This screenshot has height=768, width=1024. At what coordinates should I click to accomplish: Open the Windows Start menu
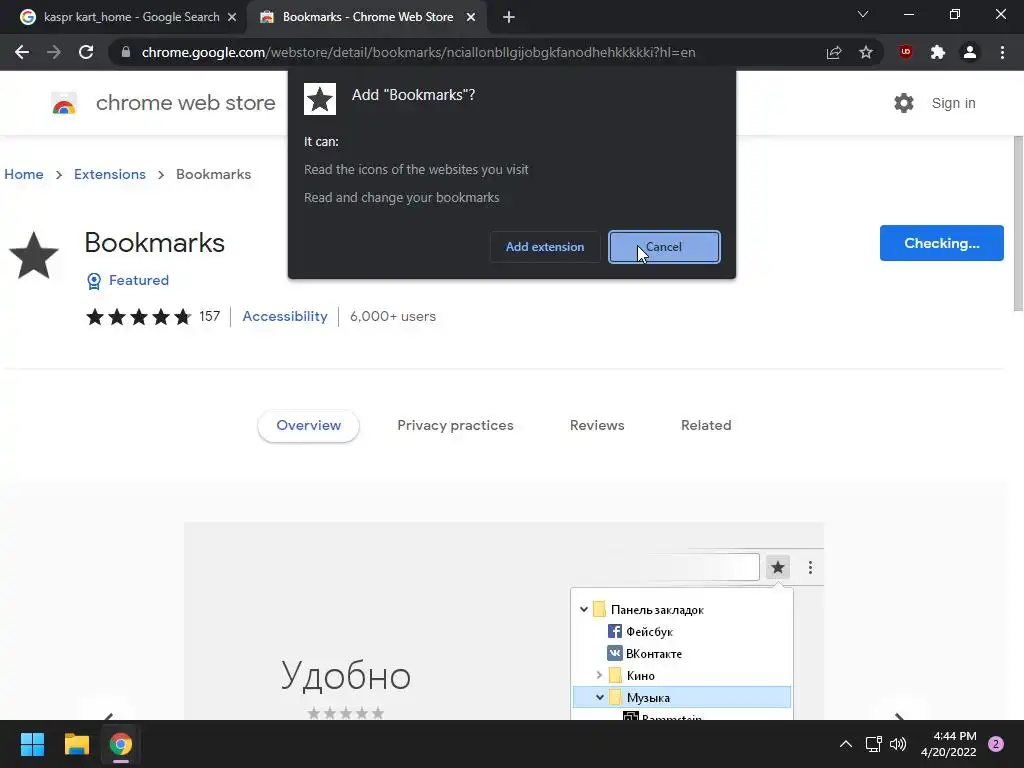coord(32,744)
